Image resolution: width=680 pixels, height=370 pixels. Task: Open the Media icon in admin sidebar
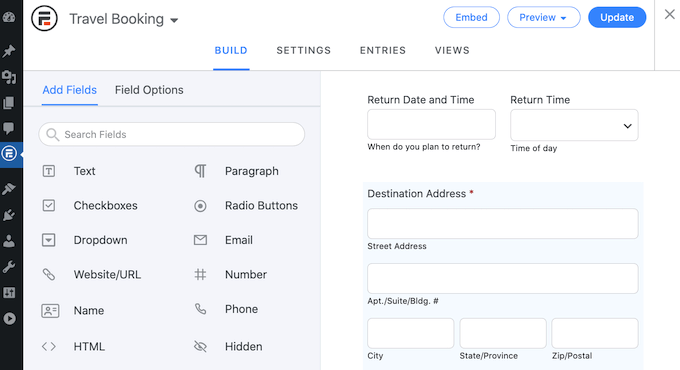(x=9, y=77)
